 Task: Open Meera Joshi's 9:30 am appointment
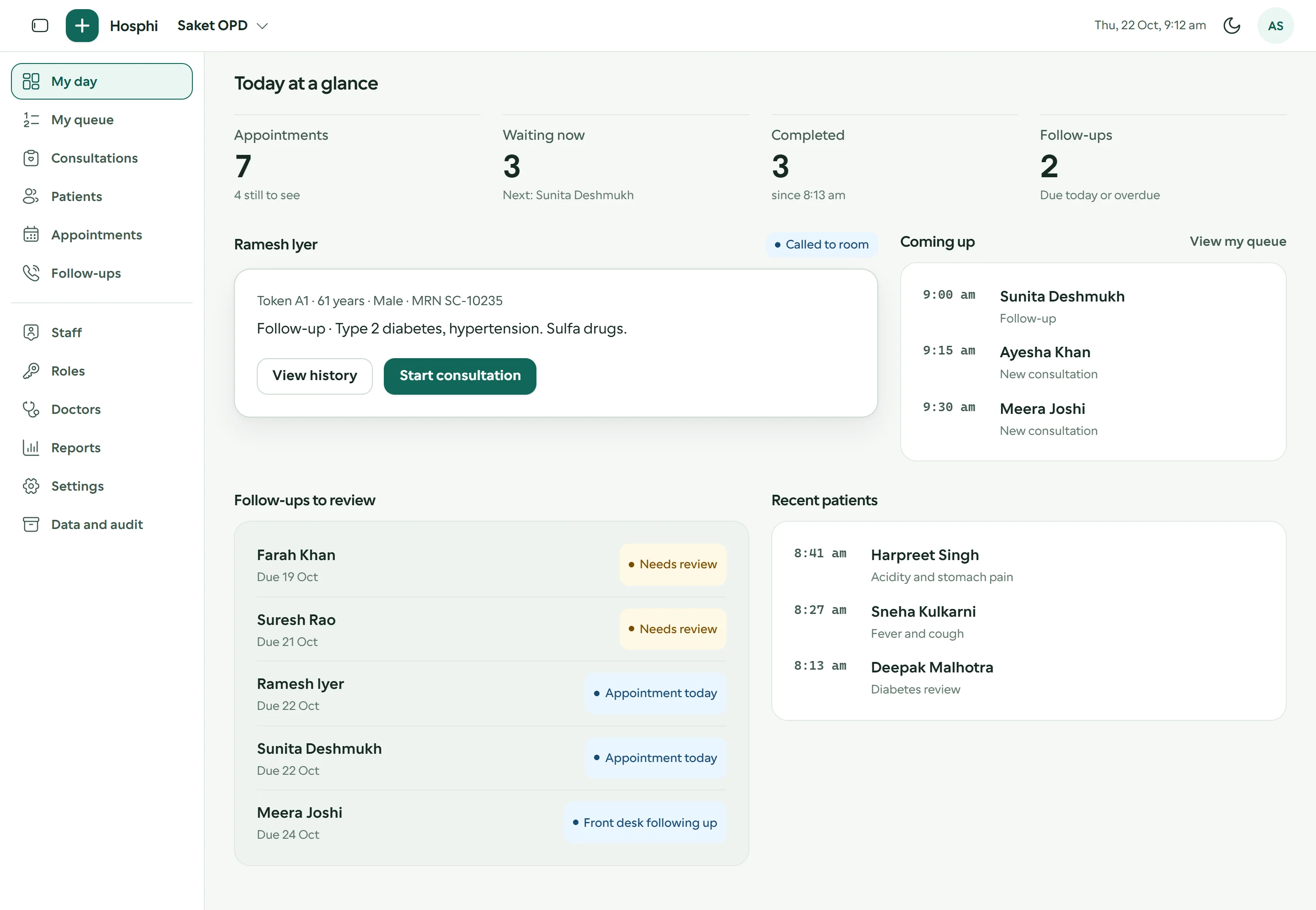click(1093, 418)
